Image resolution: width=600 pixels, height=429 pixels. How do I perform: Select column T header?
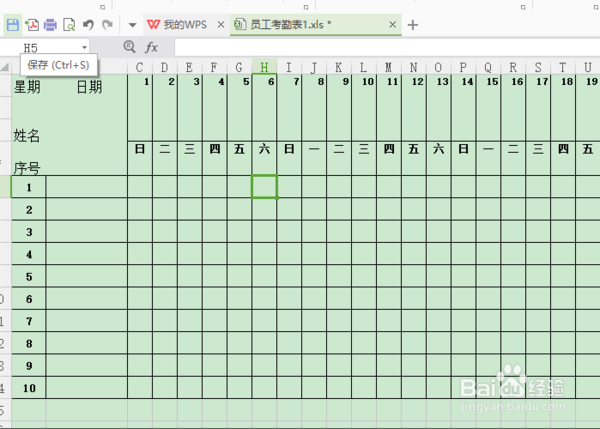coord(563,67)
